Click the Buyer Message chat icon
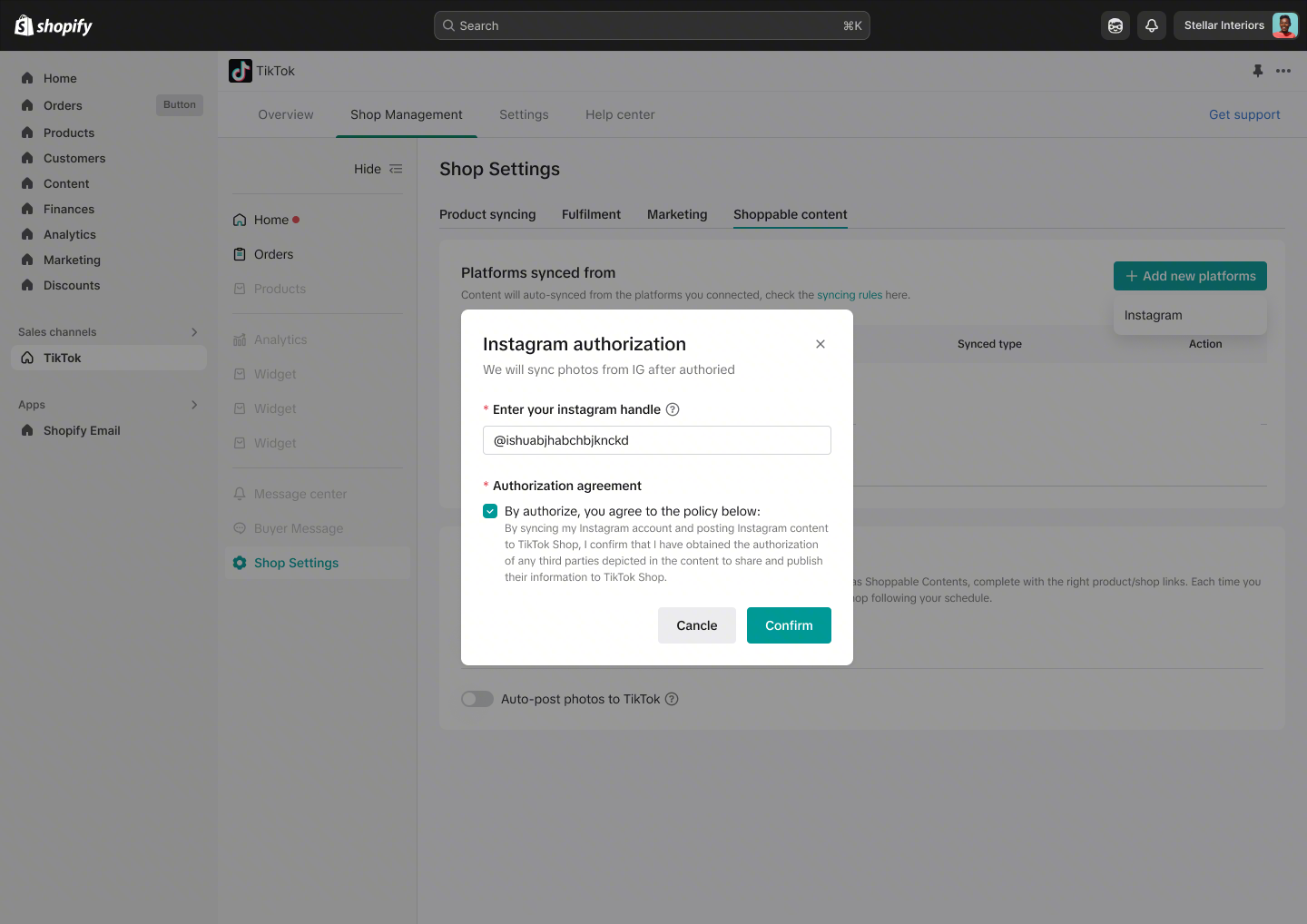The width and height of the screenshot is (1307, 924). (x=240, y=528)
